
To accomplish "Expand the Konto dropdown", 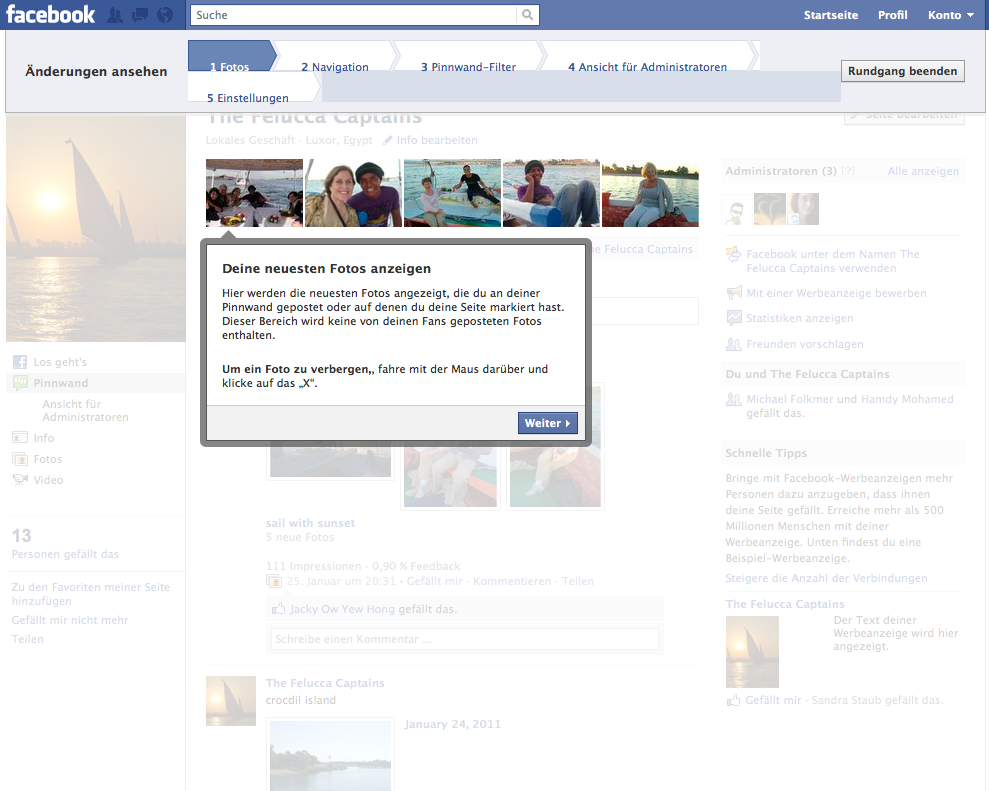I will point(951,15).
